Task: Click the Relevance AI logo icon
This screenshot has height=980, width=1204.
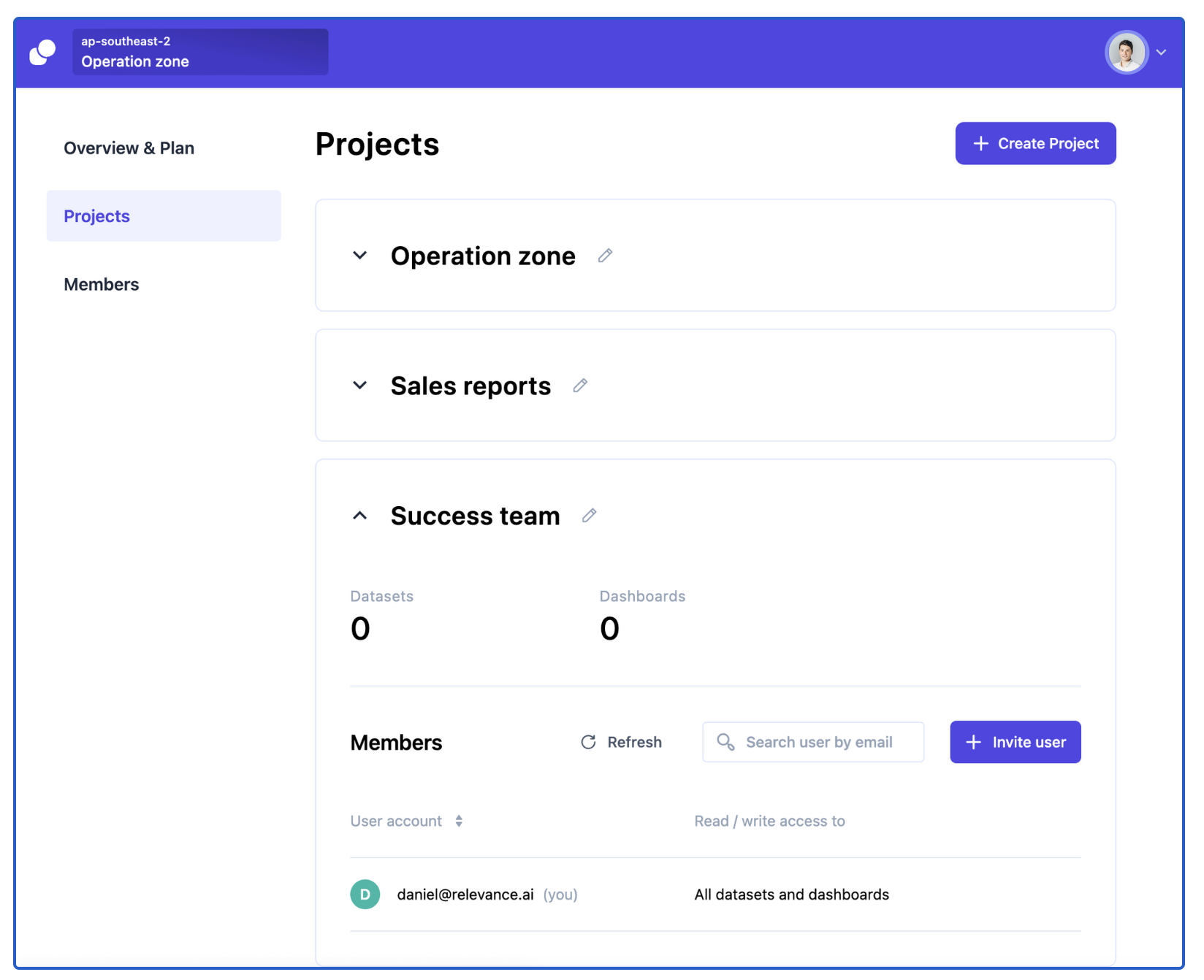Action: coord(42,52)
